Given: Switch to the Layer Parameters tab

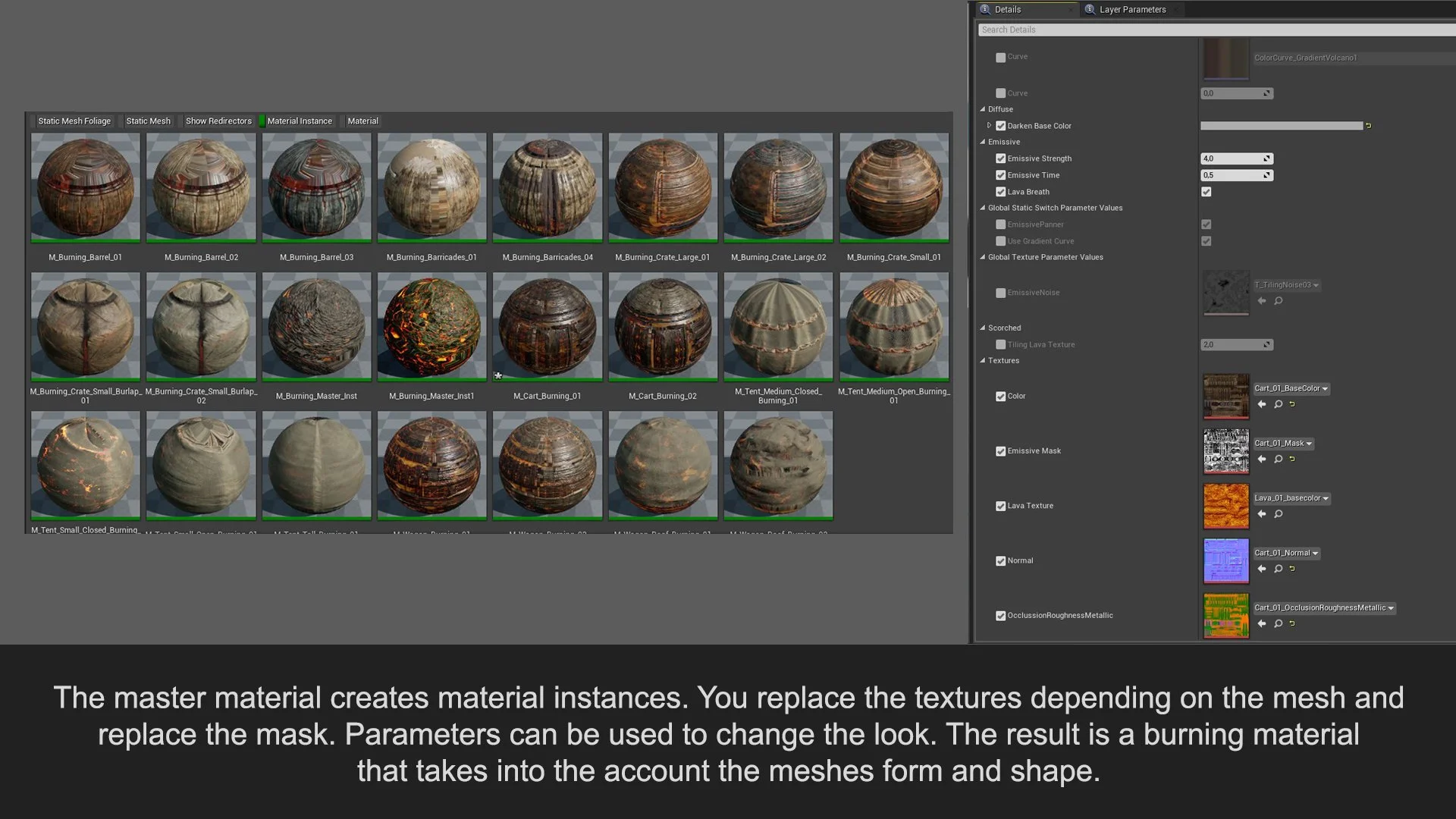Looking at the screenshot, I should 1131,10.
